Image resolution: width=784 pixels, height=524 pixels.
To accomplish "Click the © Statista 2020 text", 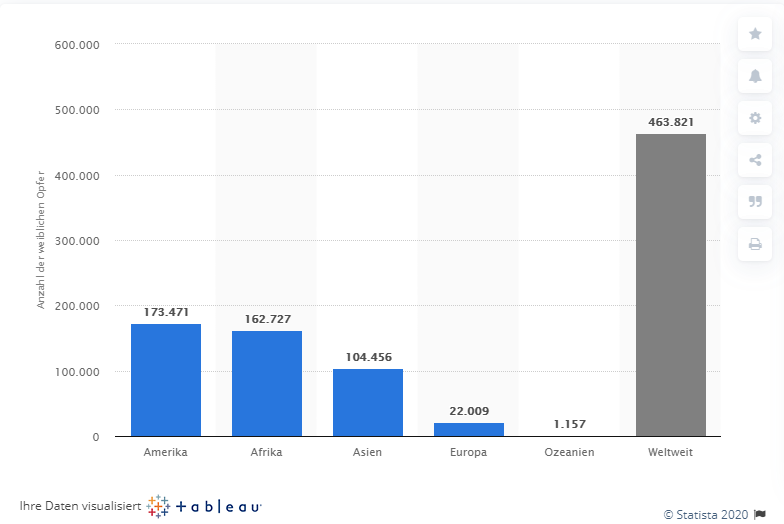I will point(706,515).
